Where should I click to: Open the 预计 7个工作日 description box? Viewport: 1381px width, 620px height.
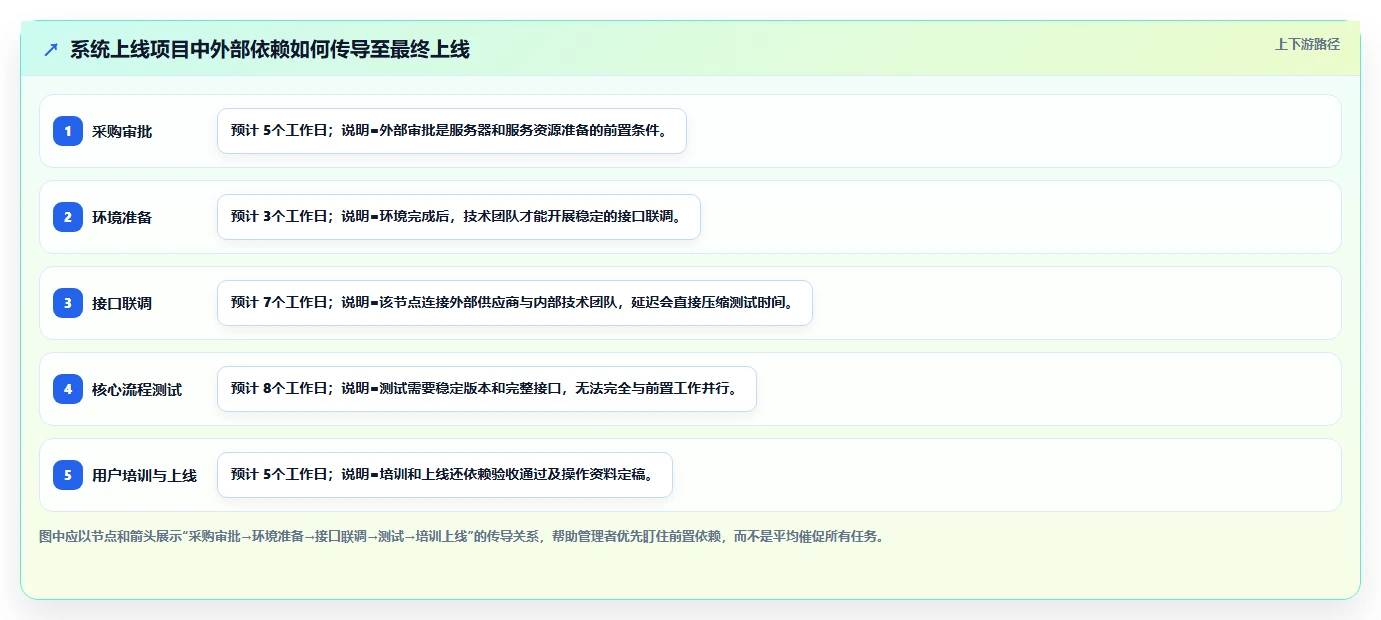(x=515, y=303)
